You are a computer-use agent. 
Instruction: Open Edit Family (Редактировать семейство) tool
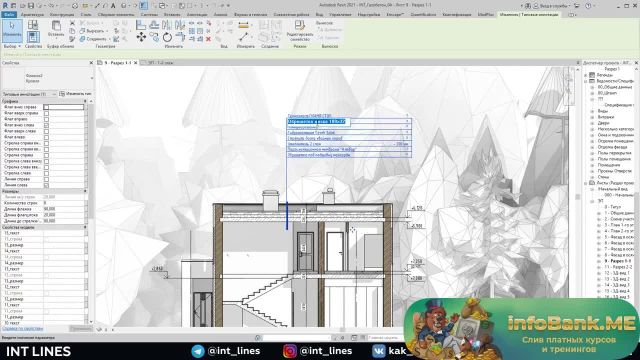[x=300, y=30]
